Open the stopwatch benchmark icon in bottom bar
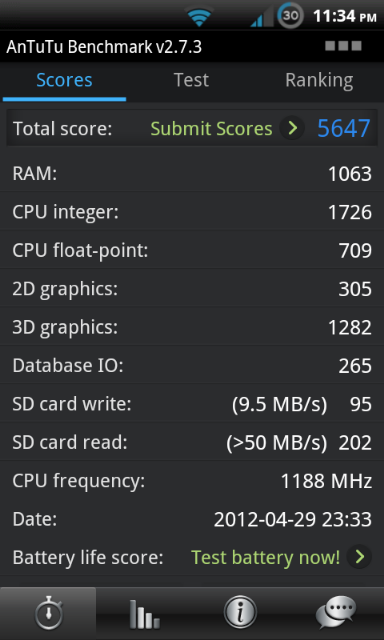Viewport: 384px width, 640px height. coord(48,613)
